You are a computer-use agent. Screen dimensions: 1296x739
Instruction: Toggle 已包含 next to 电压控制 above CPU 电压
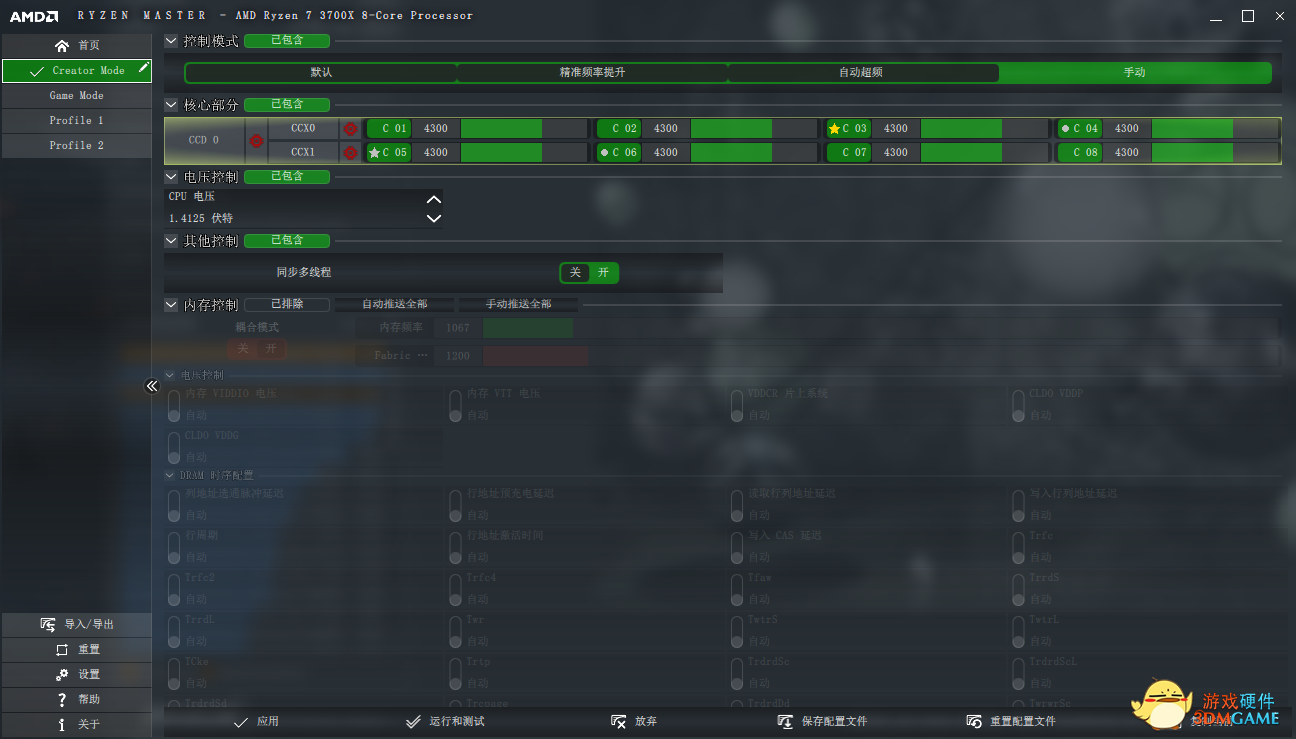coord(287,176)
